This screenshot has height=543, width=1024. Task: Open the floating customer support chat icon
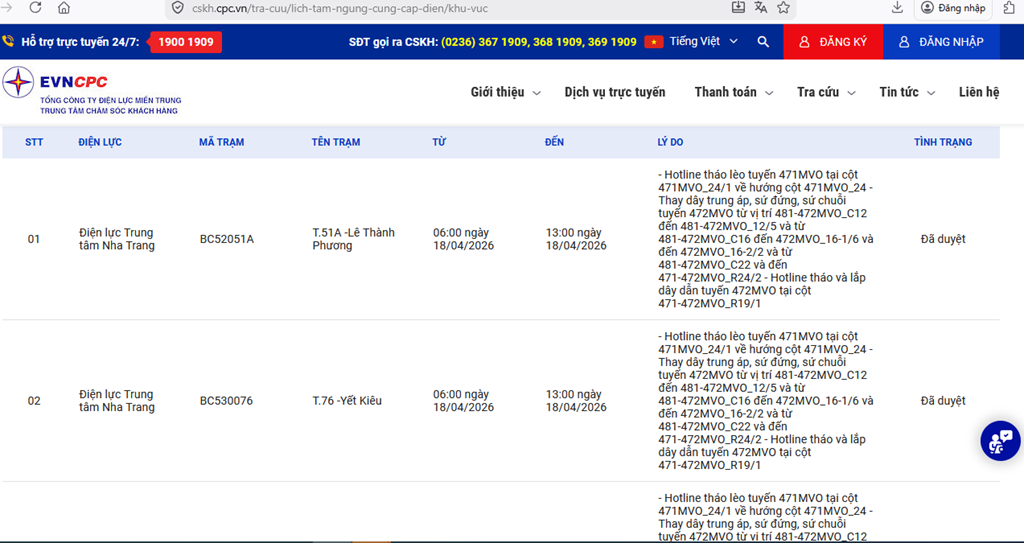point(999,440)
